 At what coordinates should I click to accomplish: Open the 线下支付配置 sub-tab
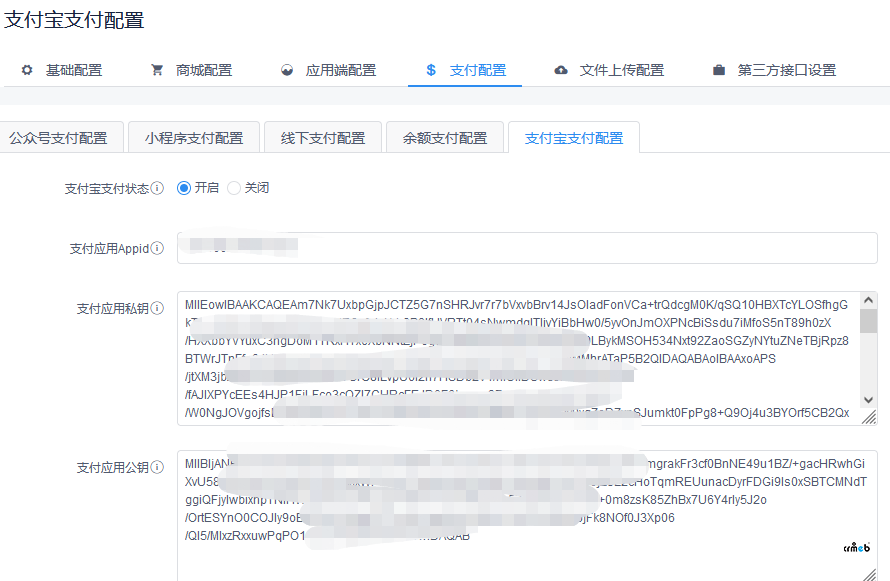(x=323, y=138)
